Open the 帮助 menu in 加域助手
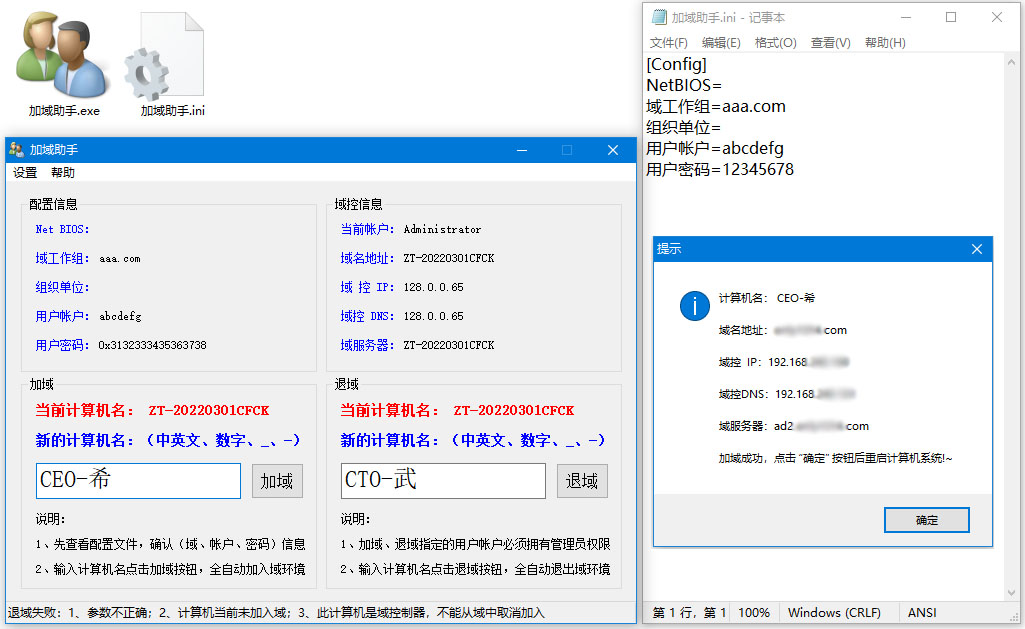This screenshot has height=629, width=1025. pos(63,172)
